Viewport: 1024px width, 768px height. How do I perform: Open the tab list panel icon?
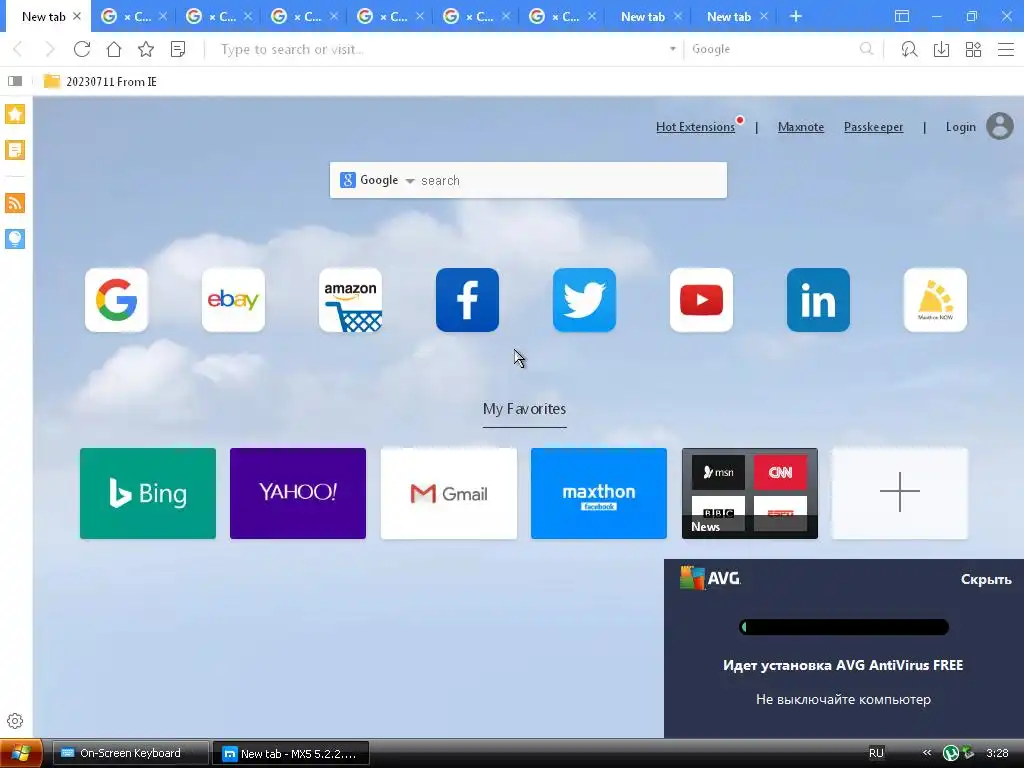coord(902,16)
